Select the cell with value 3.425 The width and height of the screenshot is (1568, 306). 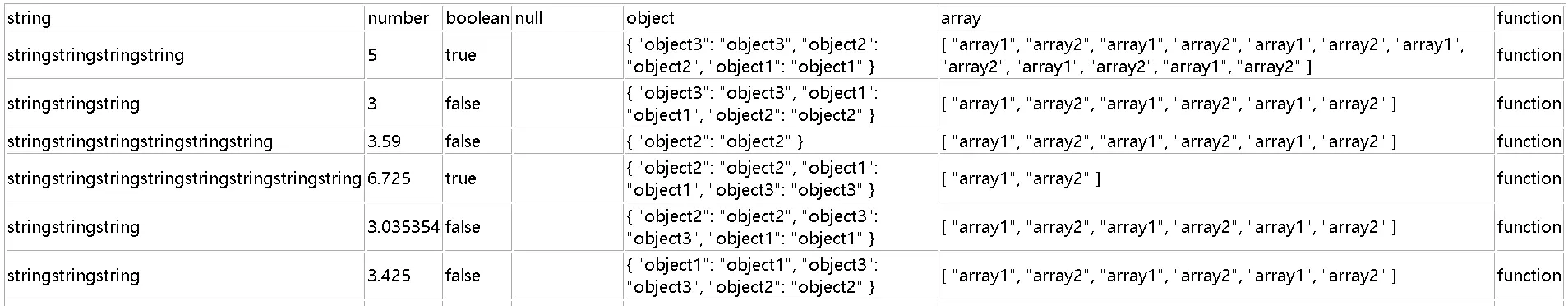404,275
